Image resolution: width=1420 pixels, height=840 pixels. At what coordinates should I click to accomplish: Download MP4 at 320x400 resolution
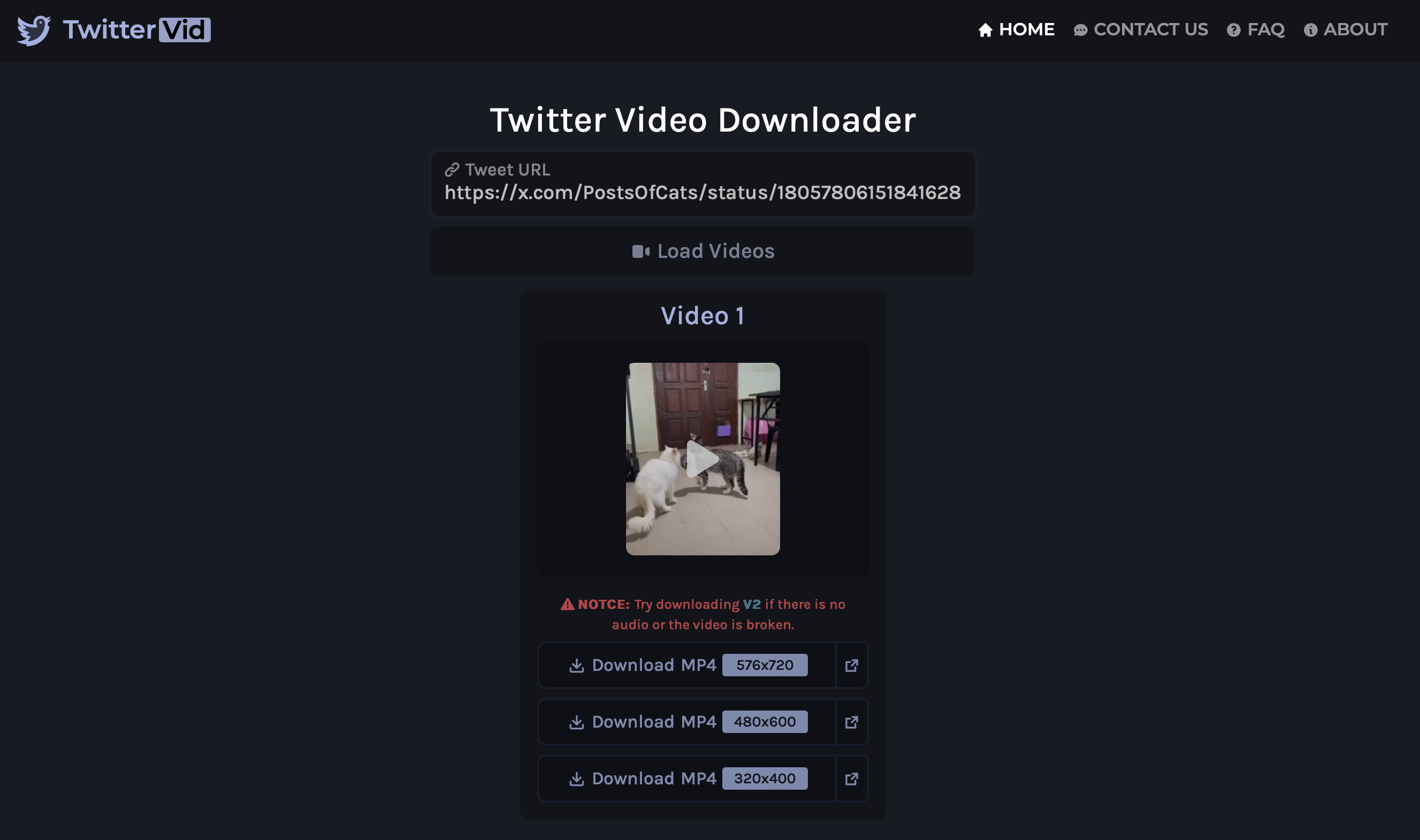coord(686,778)
